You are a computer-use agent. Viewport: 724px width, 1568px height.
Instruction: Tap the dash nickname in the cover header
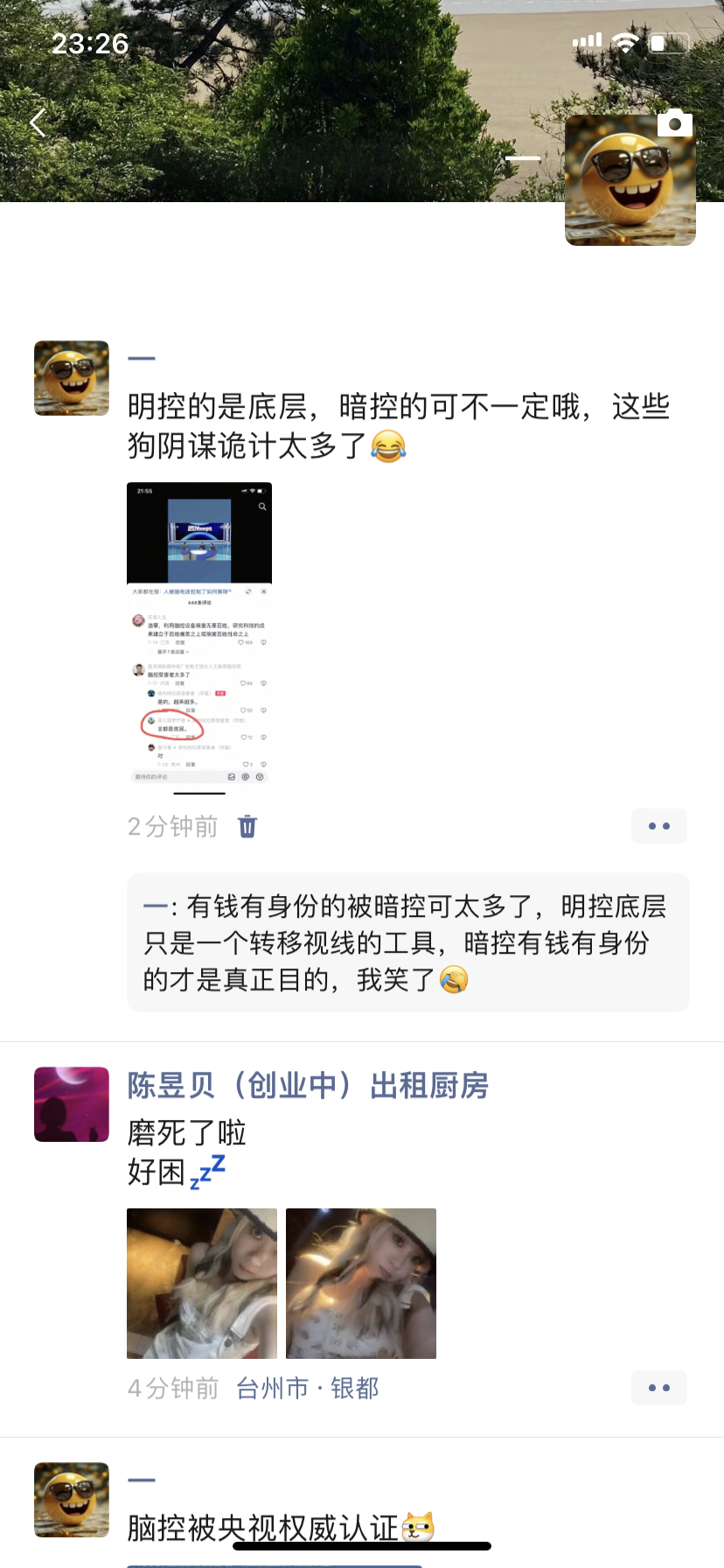point(523,158)
